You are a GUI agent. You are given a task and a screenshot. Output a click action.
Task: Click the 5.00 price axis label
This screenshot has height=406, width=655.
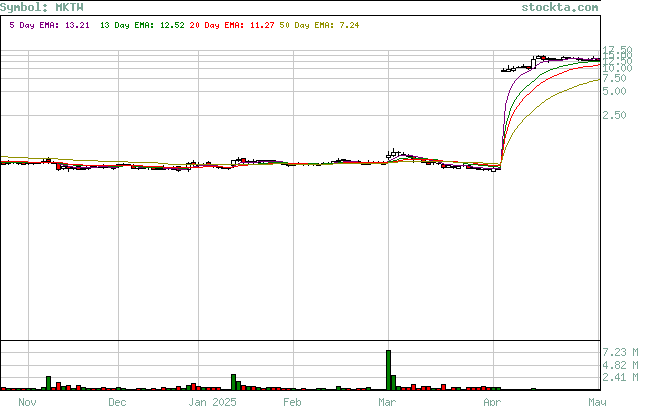click(614, 91)
